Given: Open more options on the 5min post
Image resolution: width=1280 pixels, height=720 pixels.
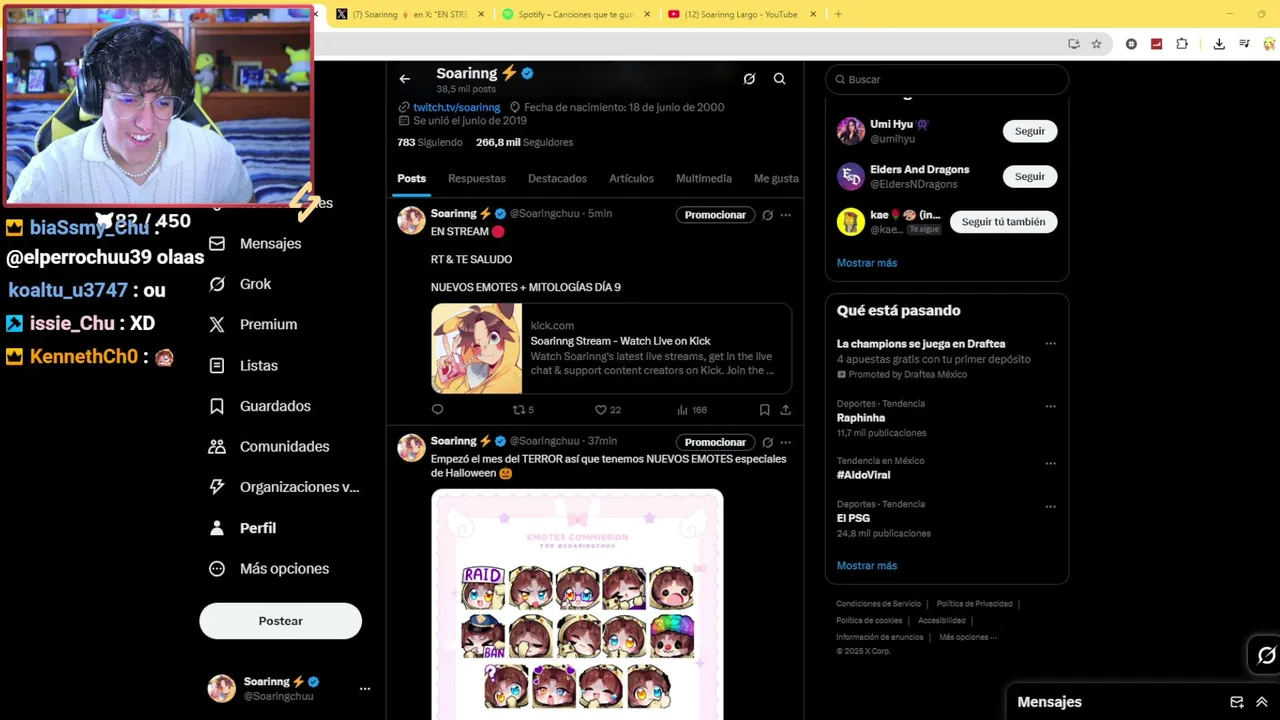Looking at the screenshot, I should (786, 215).
